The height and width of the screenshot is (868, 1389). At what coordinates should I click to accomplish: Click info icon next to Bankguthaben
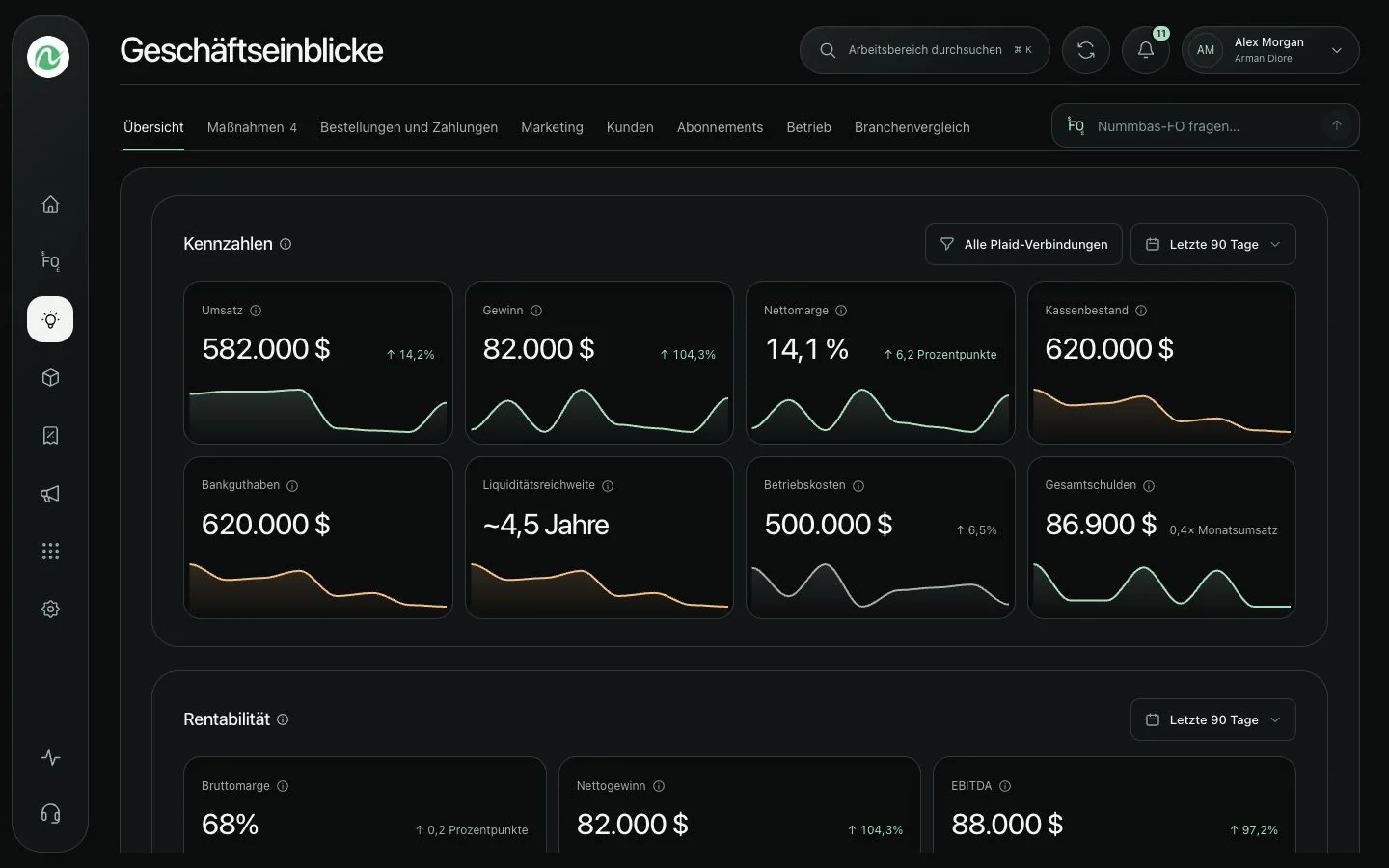click(292, 486)
